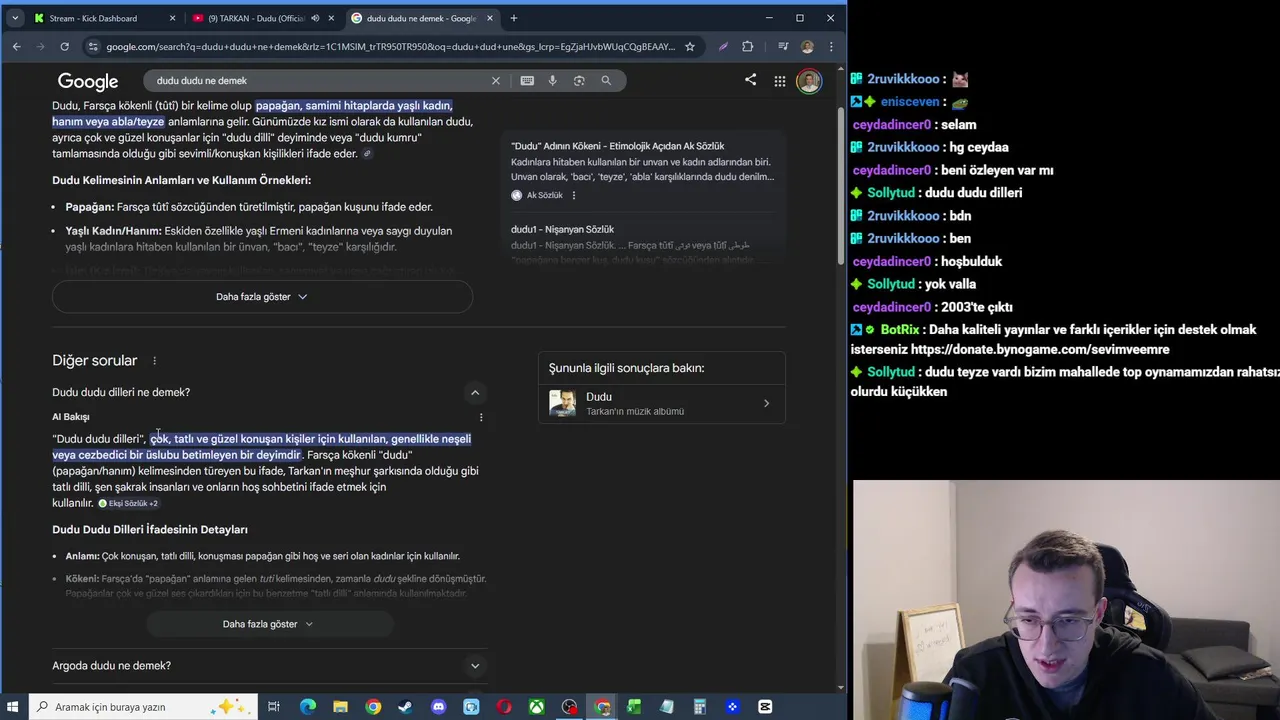1280x720 pixels.
Task: Share the search results page
Action: (x=750, y=80)
